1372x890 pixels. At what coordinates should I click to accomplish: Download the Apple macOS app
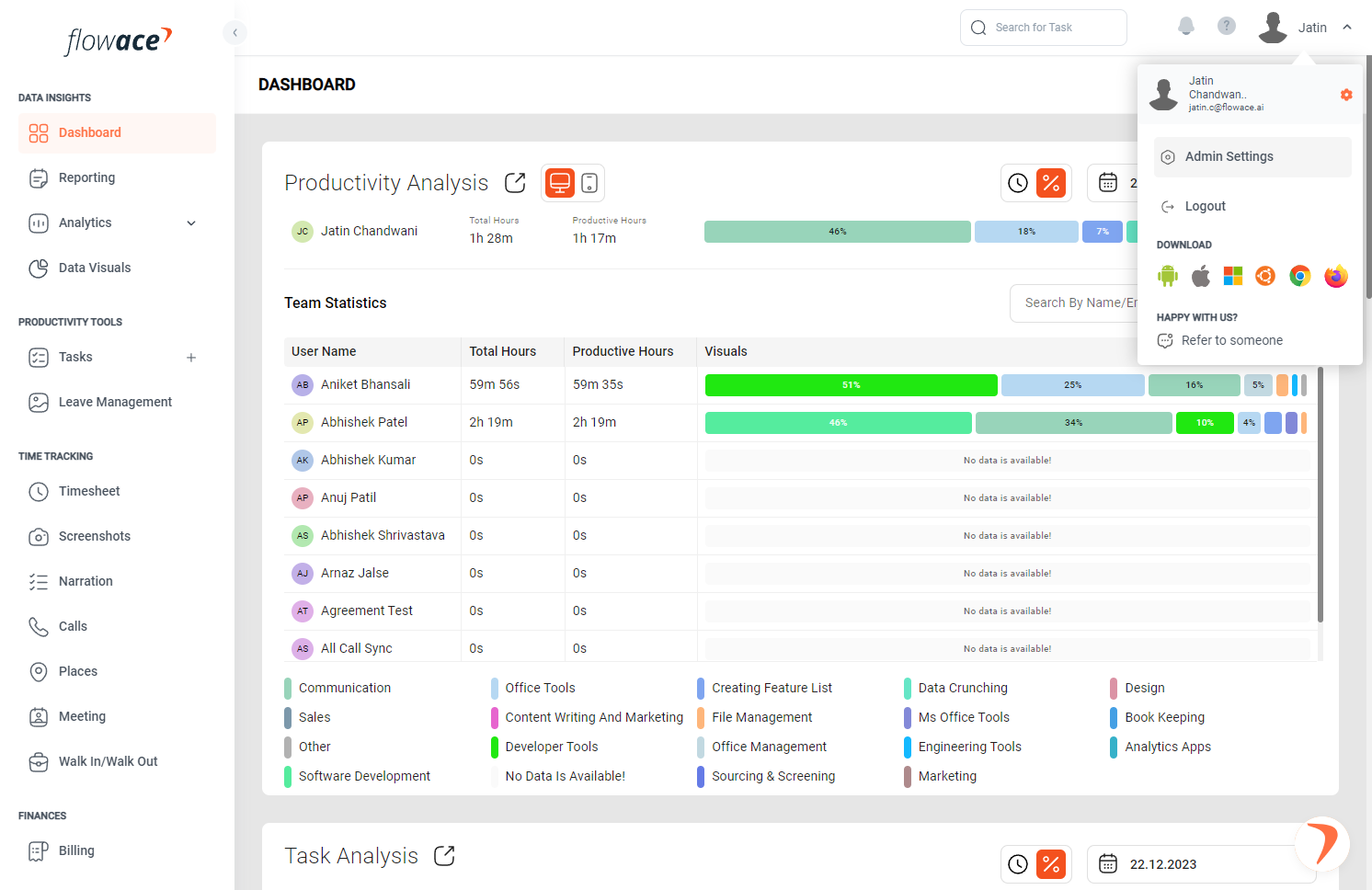pos(1201,276)
